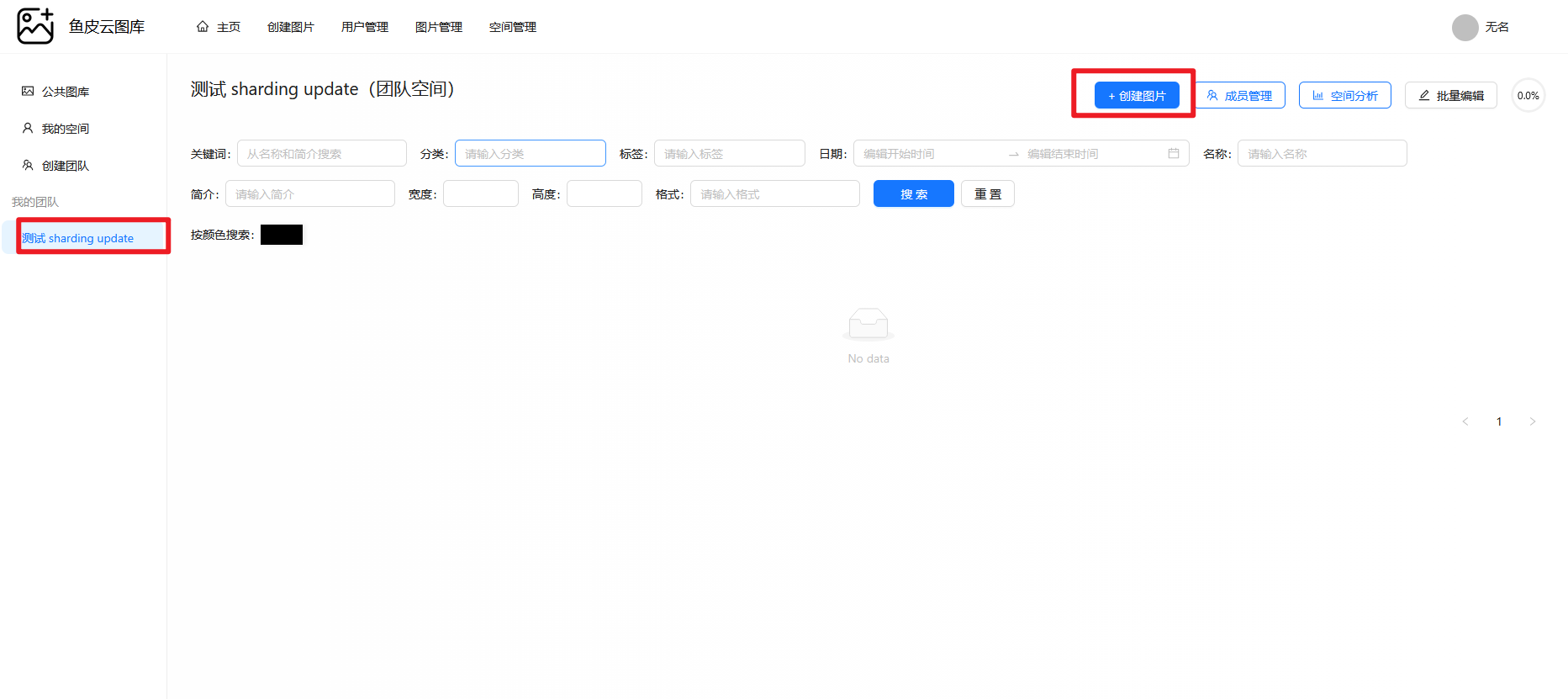Open the 分类 category combo box
The height and width of the screenshot is (699, 1568).
[531, 153]
